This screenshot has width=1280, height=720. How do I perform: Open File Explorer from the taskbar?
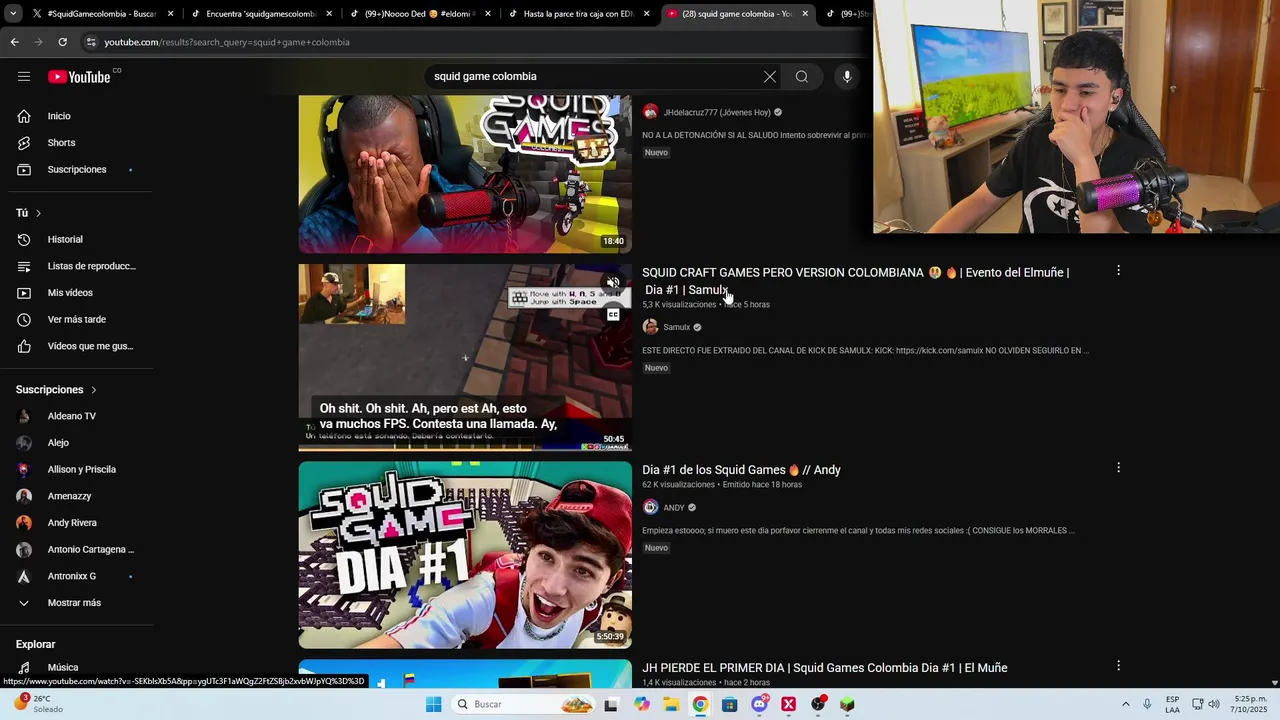(671, 704)
